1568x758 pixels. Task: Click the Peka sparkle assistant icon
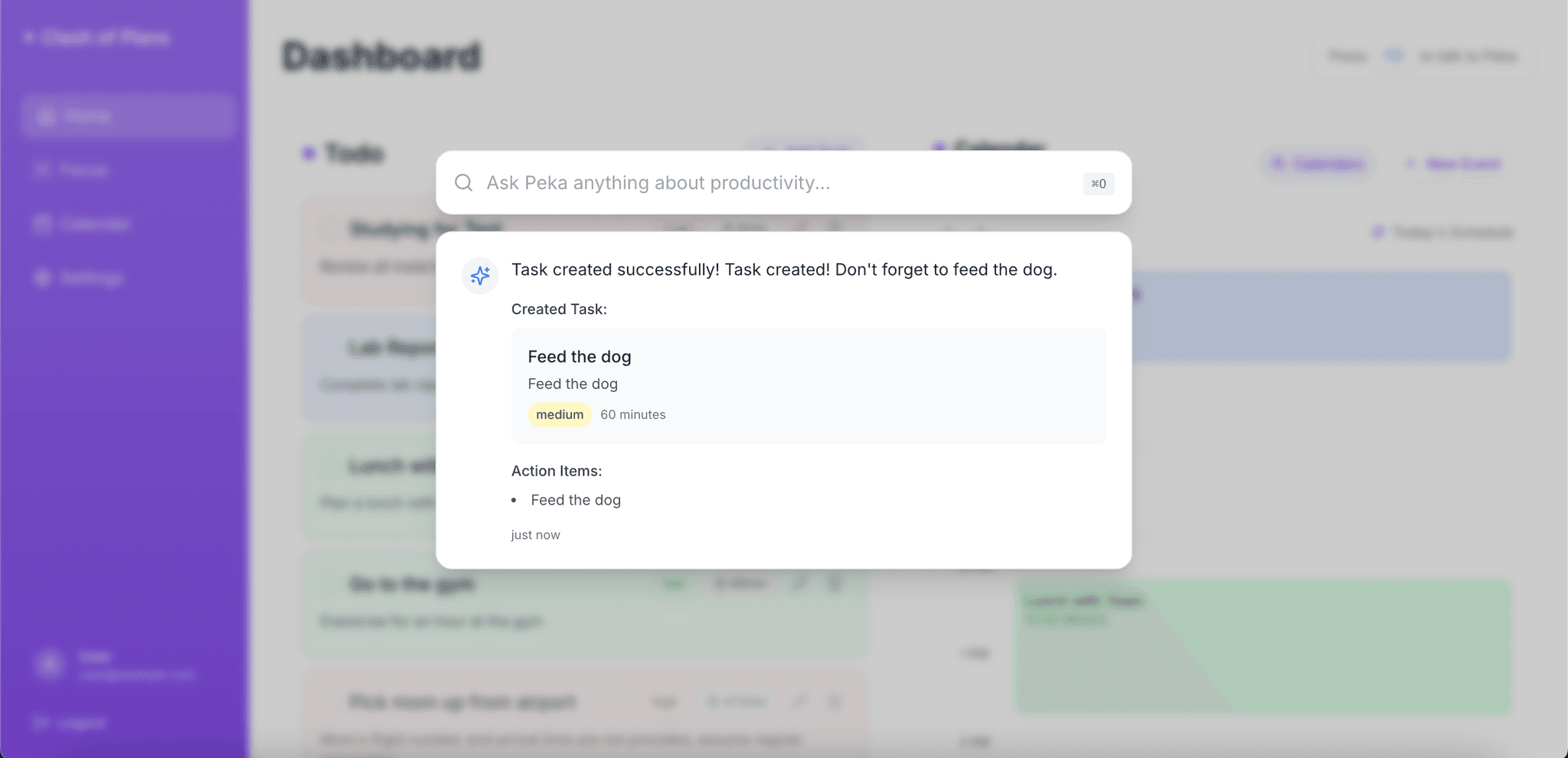tap(480, 276)
